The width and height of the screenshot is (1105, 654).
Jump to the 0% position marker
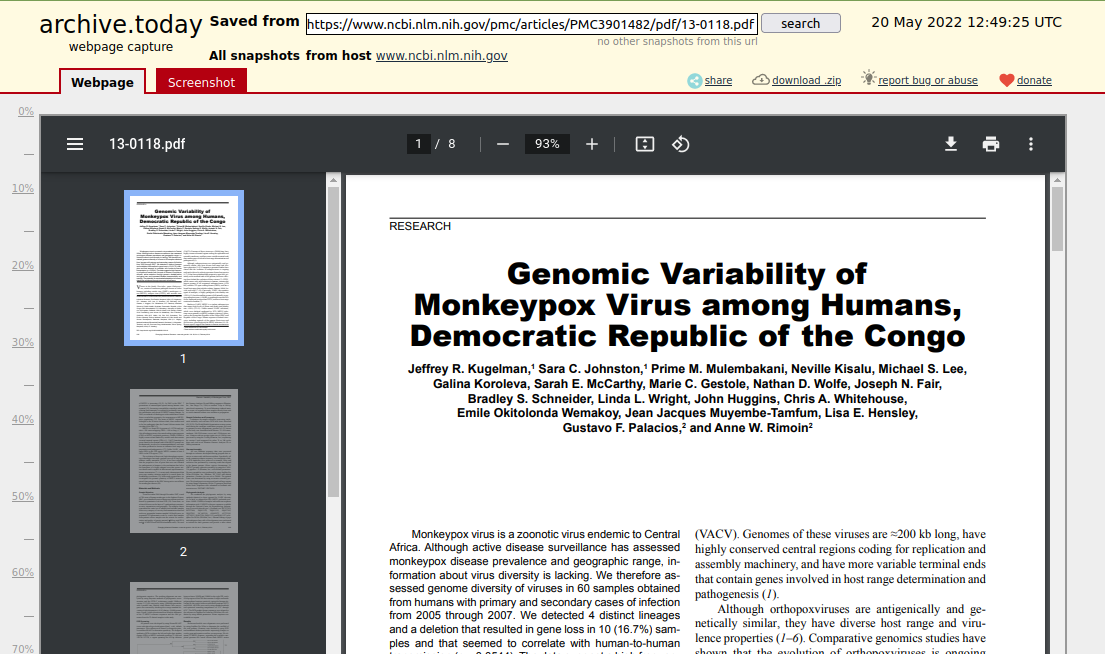26,111
